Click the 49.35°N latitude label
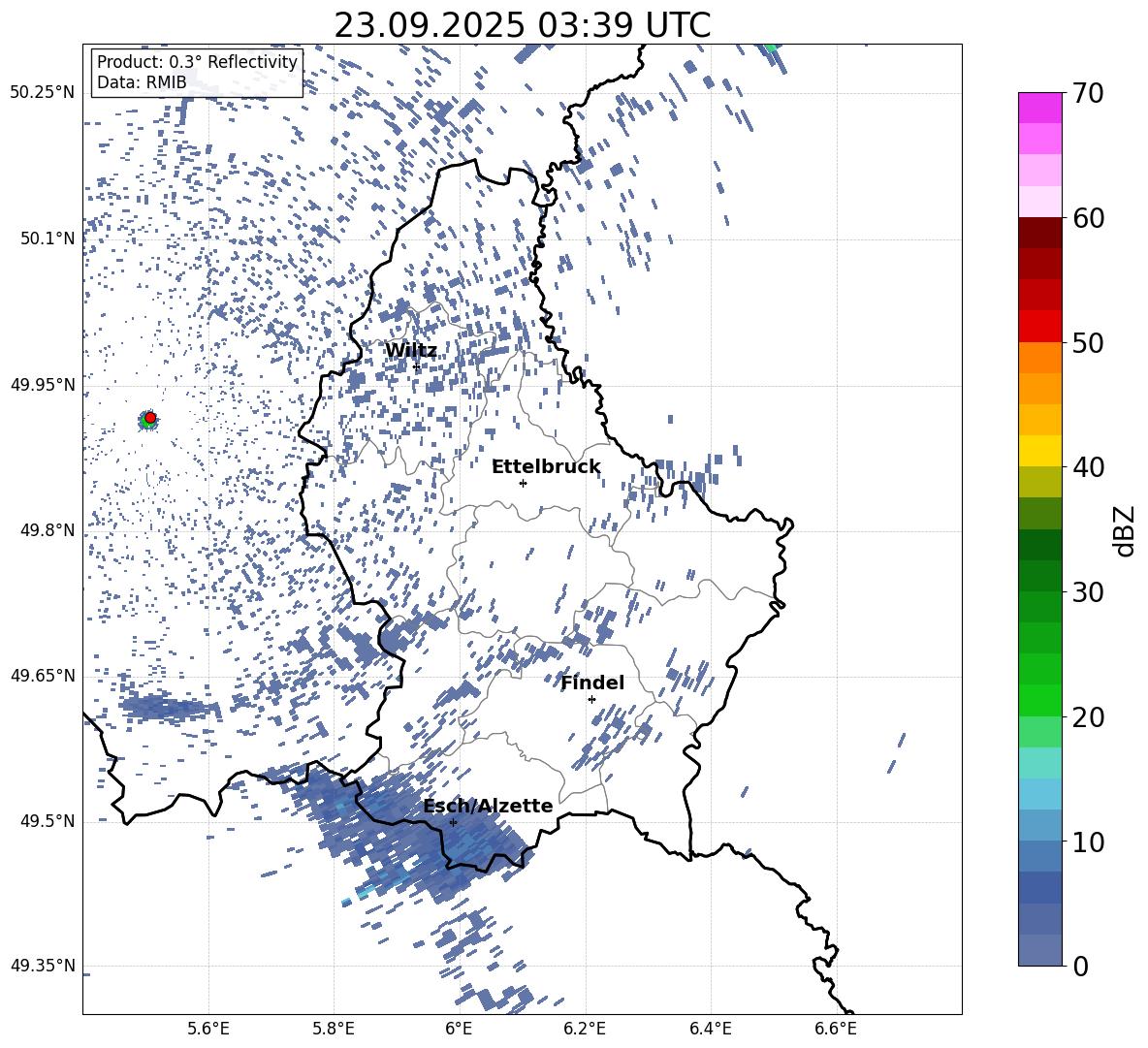Screen dimensions: 1148x1048 click(43, 966)
